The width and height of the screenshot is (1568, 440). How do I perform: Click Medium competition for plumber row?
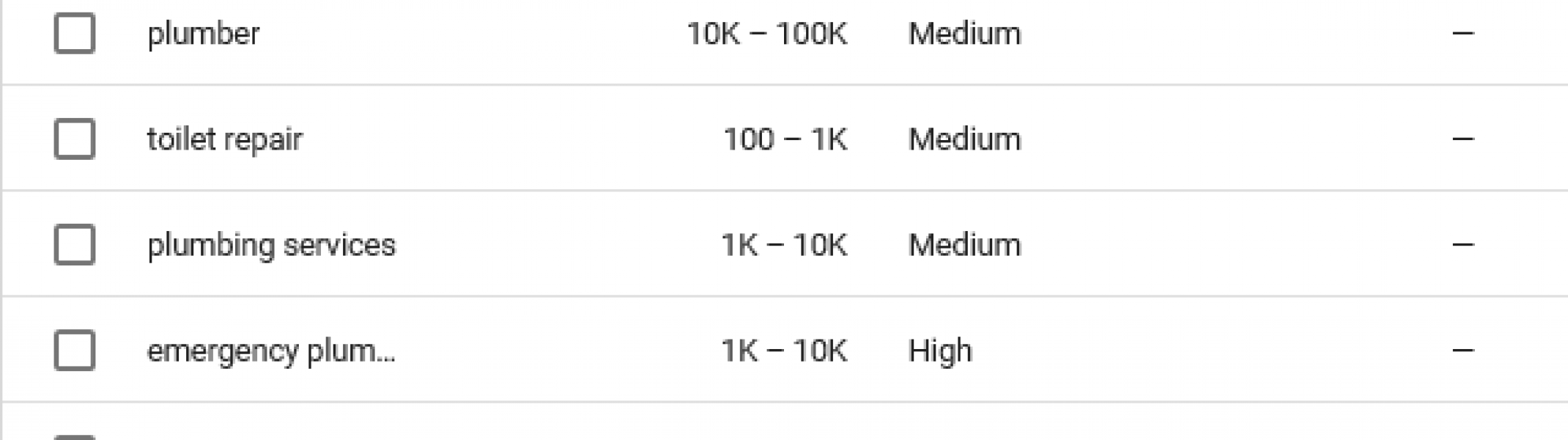tap(965, 34)
